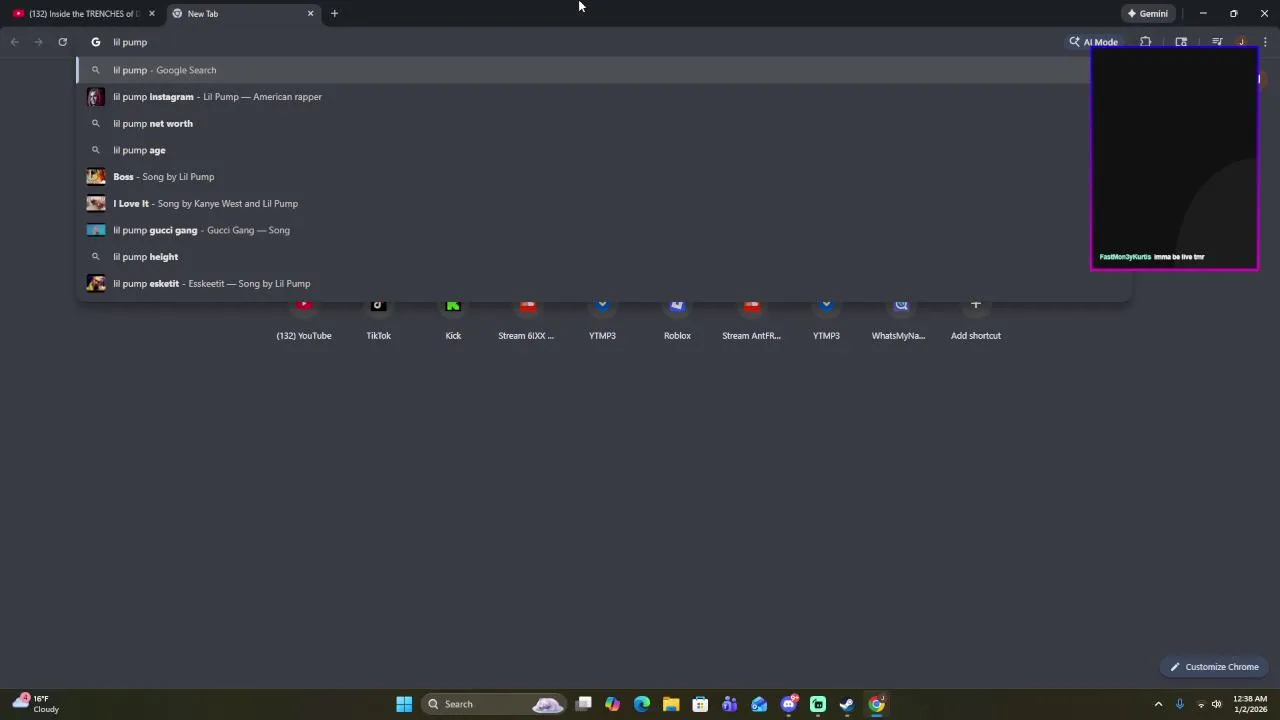Launch Copilot from taskbar
1280x720 pixels.
[x=613, y=704]
